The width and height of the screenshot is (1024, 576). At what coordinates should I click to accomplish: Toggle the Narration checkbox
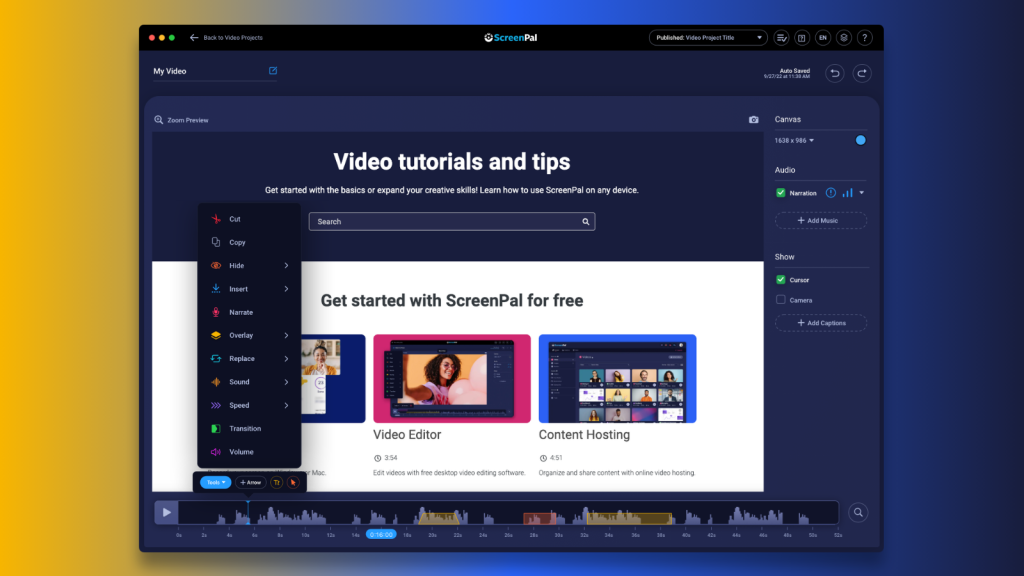(780, 193)
